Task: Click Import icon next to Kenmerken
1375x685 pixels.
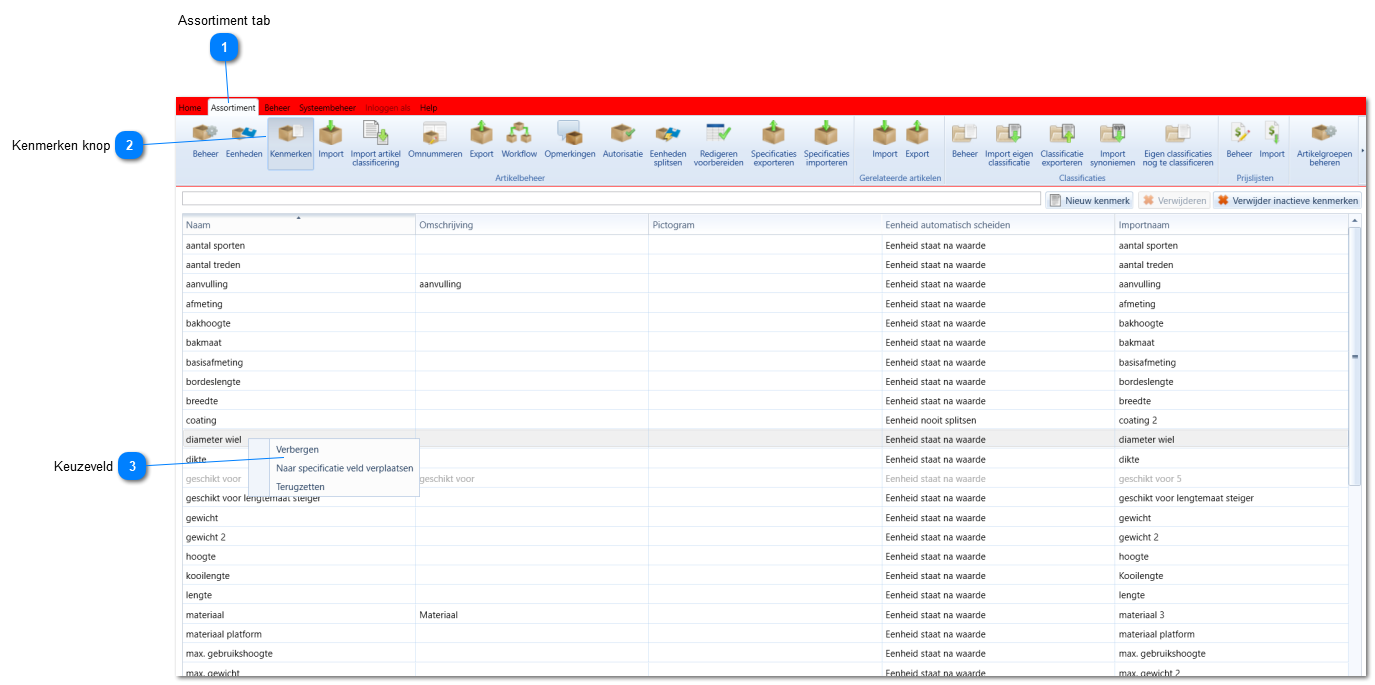Action: pos(331,141)
